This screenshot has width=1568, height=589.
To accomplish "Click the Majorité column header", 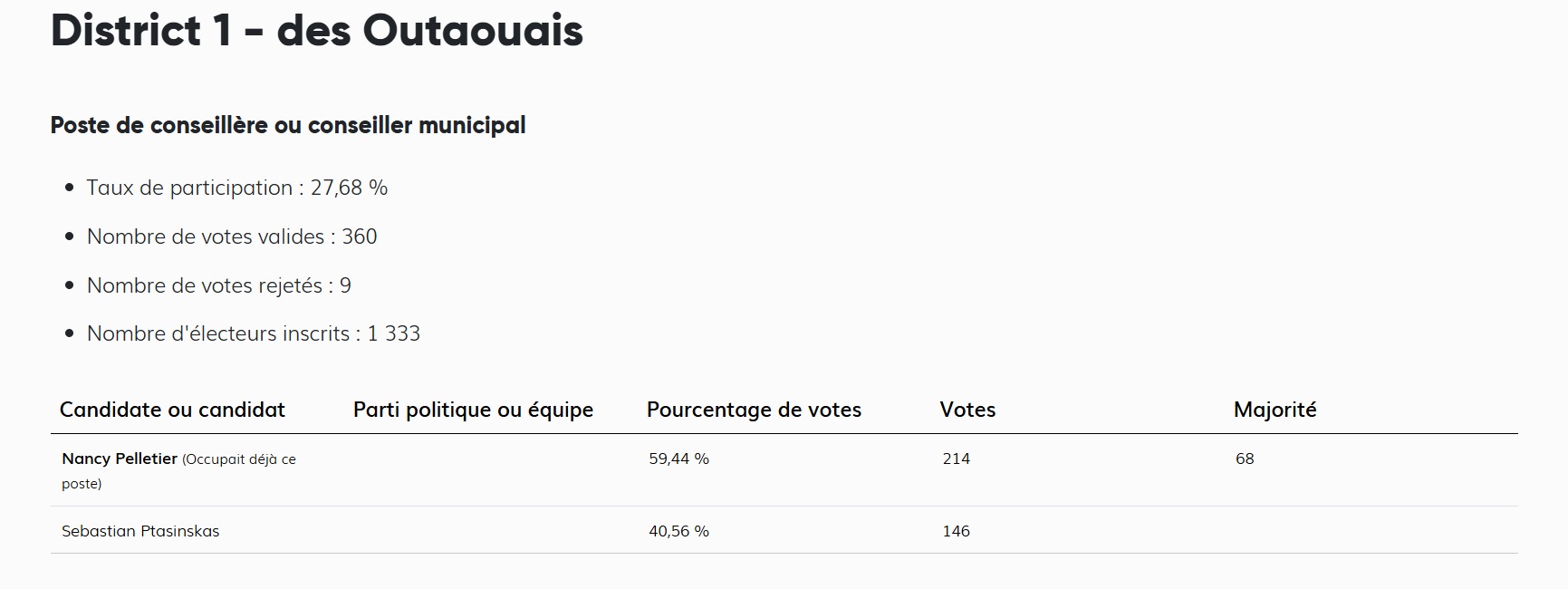I will [1275, 410].
